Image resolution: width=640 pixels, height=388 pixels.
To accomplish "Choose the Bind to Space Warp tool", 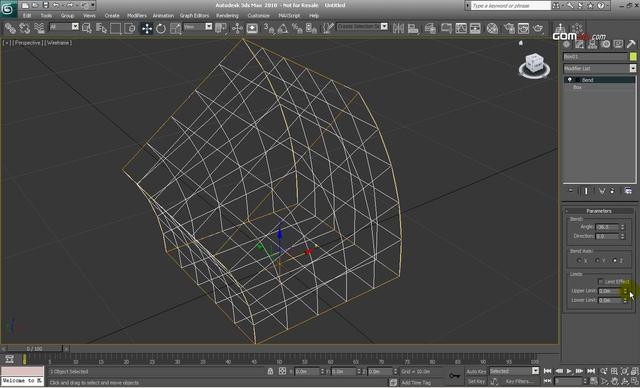I will (x=39, y=28).
